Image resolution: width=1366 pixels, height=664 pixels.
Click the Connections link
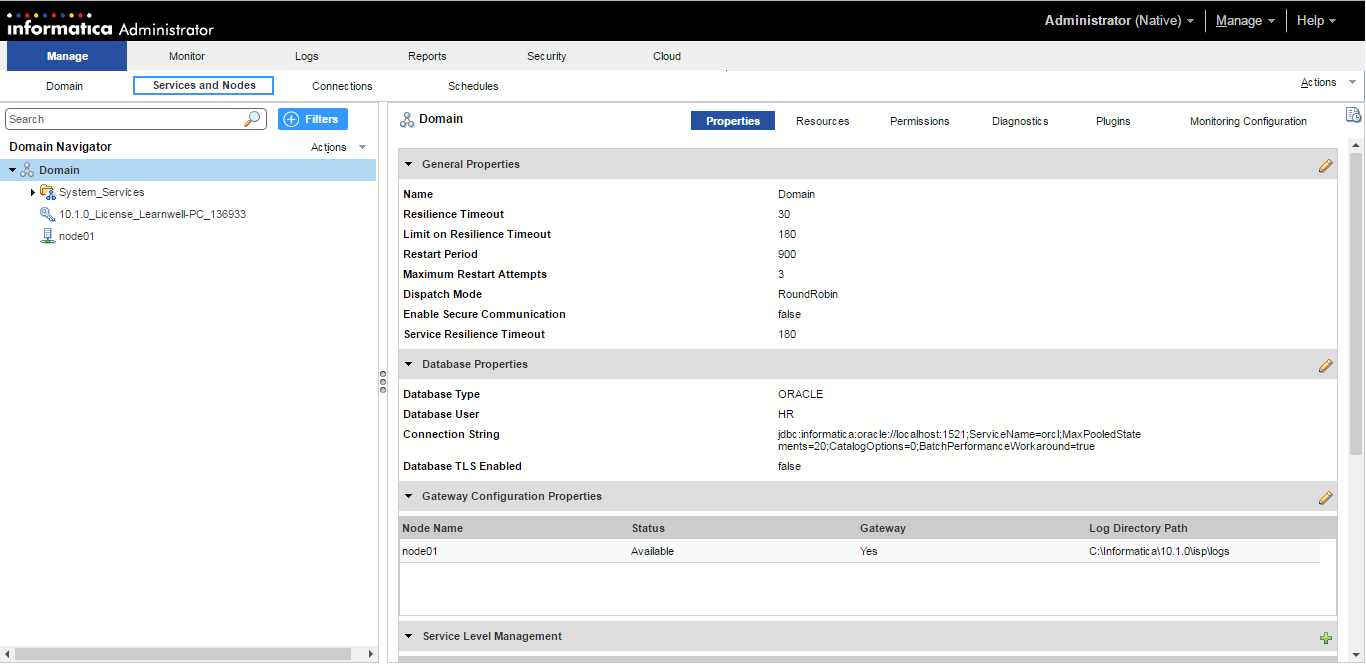pos(342,86)
